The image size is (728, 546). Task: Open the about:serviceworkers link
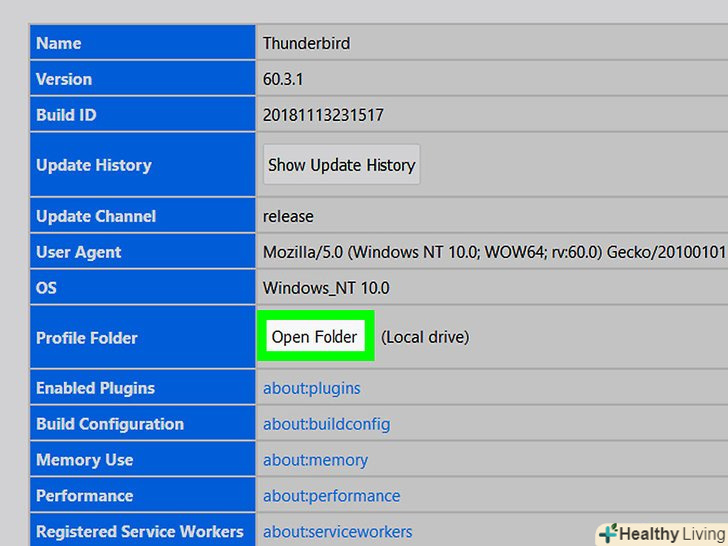click(338, 532)
